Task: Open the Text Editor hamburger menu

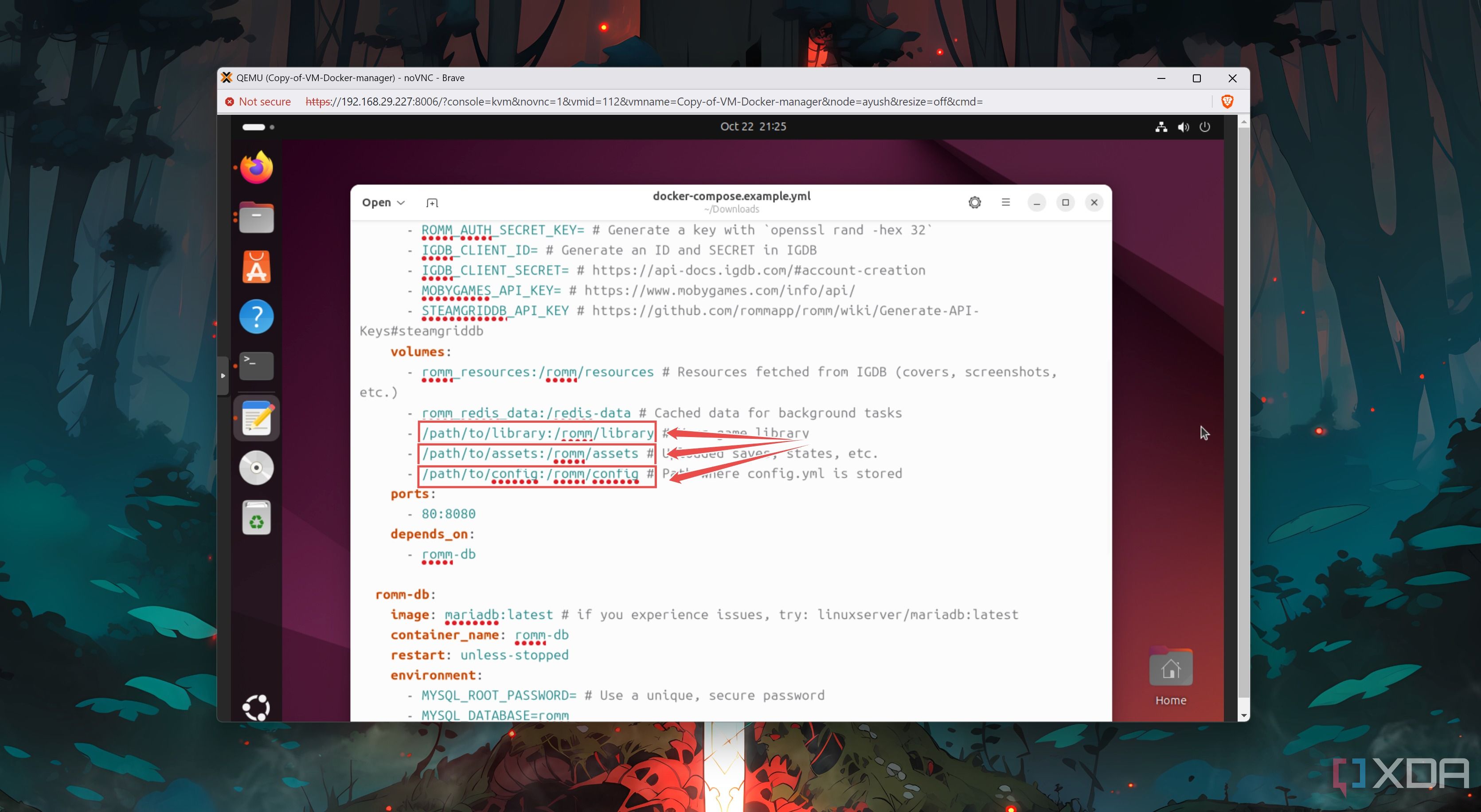Action: pos(1005,202)
